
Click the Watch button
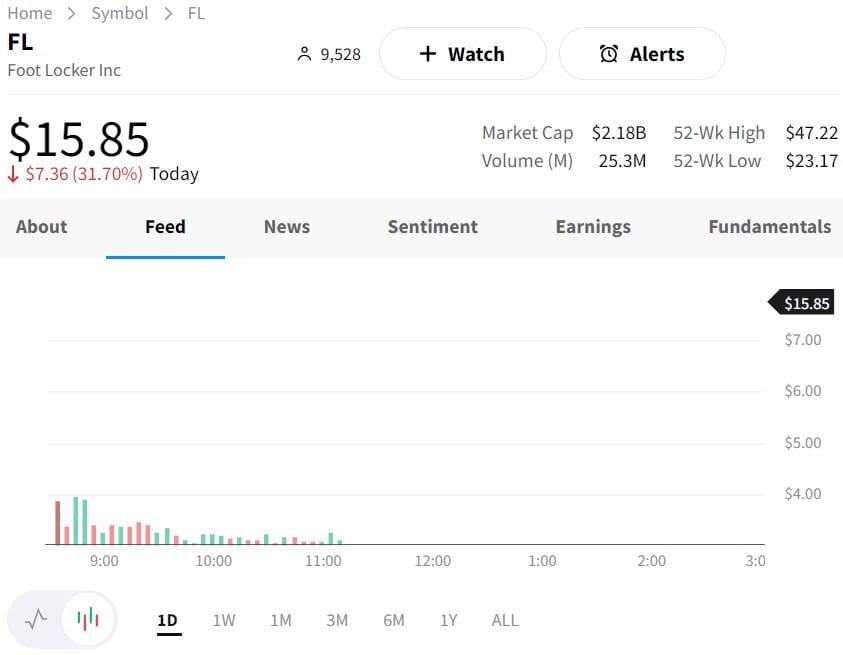click(x=462, y=54)
